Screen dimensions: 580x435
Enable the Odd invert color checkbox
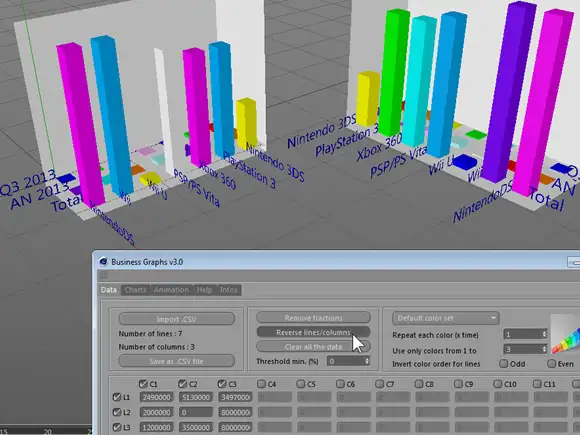click(x=503, y=364)
